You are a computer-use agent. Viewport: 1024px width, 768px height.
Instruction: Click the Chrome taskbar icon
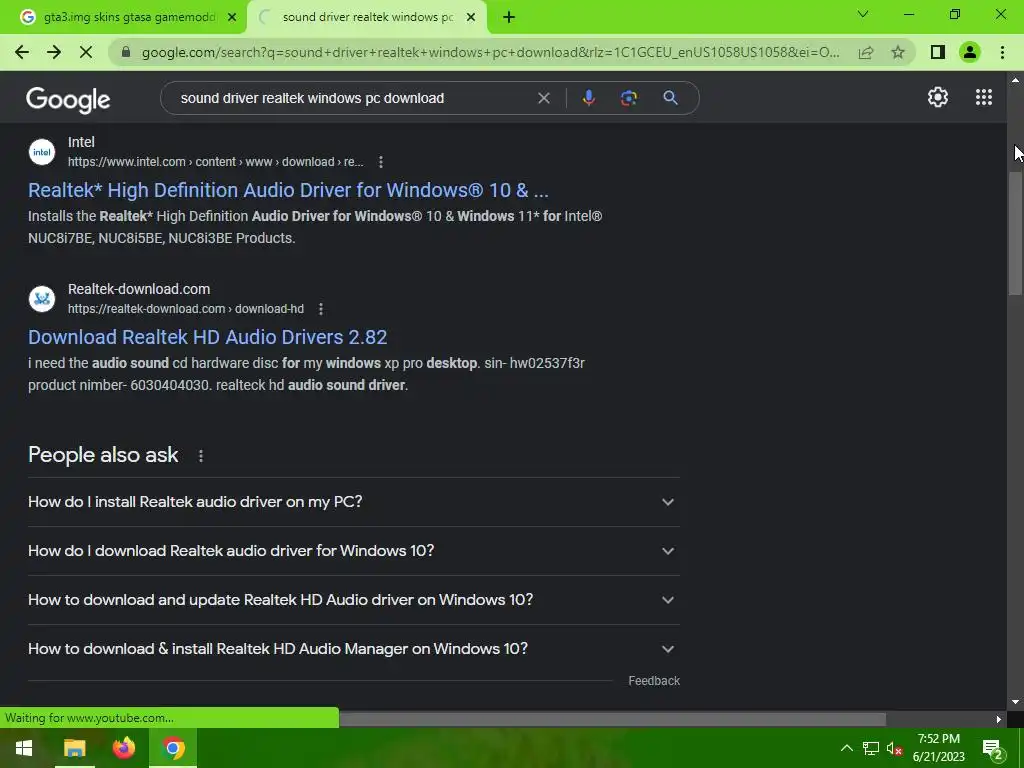[x=173, y=748]
